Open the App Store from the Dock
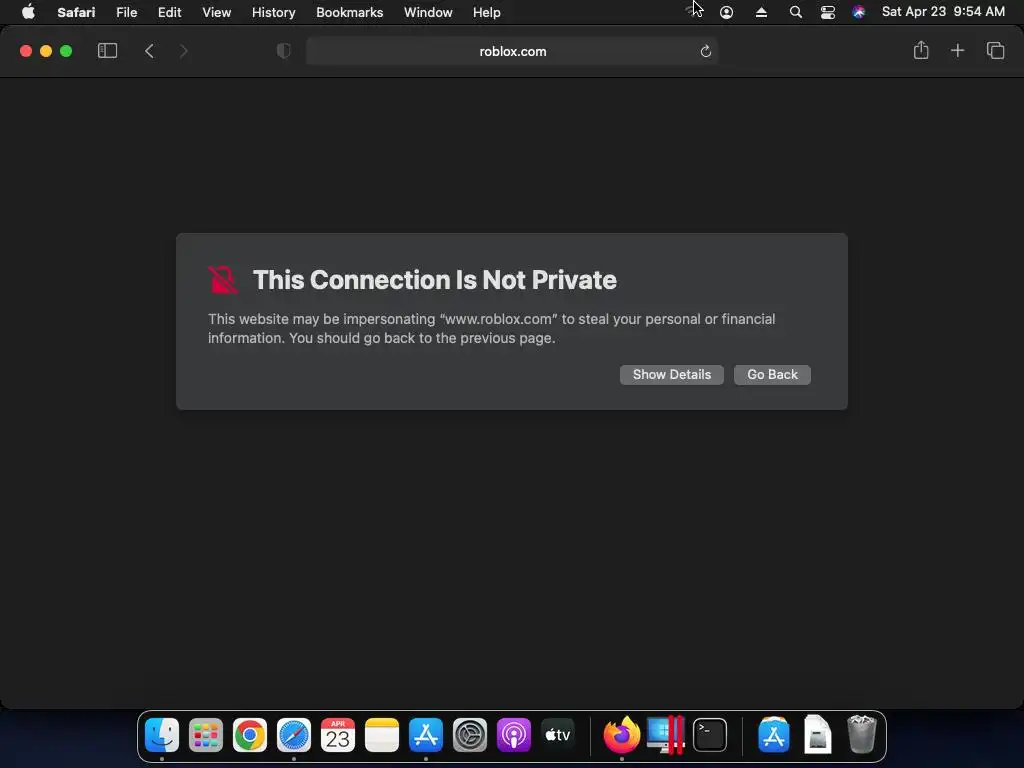 (x=426, y=735)
